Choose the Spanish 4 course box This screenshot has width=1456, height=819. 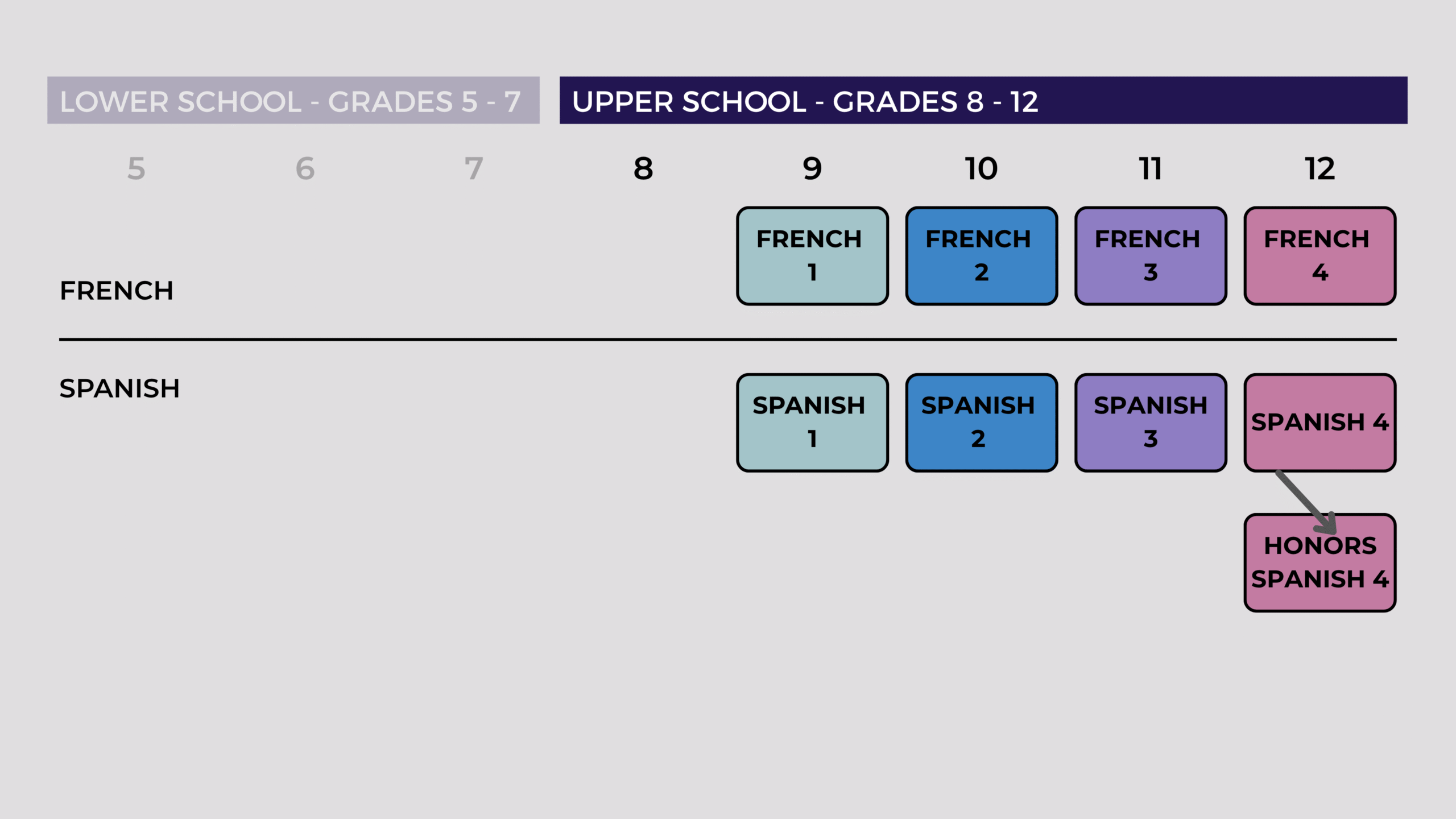pyautogui.click(x=1320, y=423)
